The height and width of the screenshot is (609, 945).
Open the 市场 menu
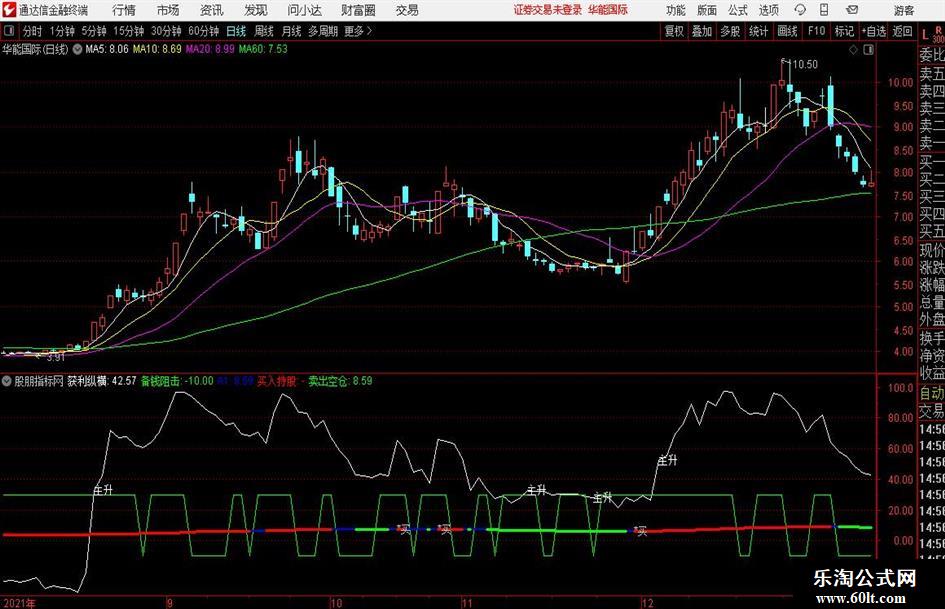tap(168, 10)
